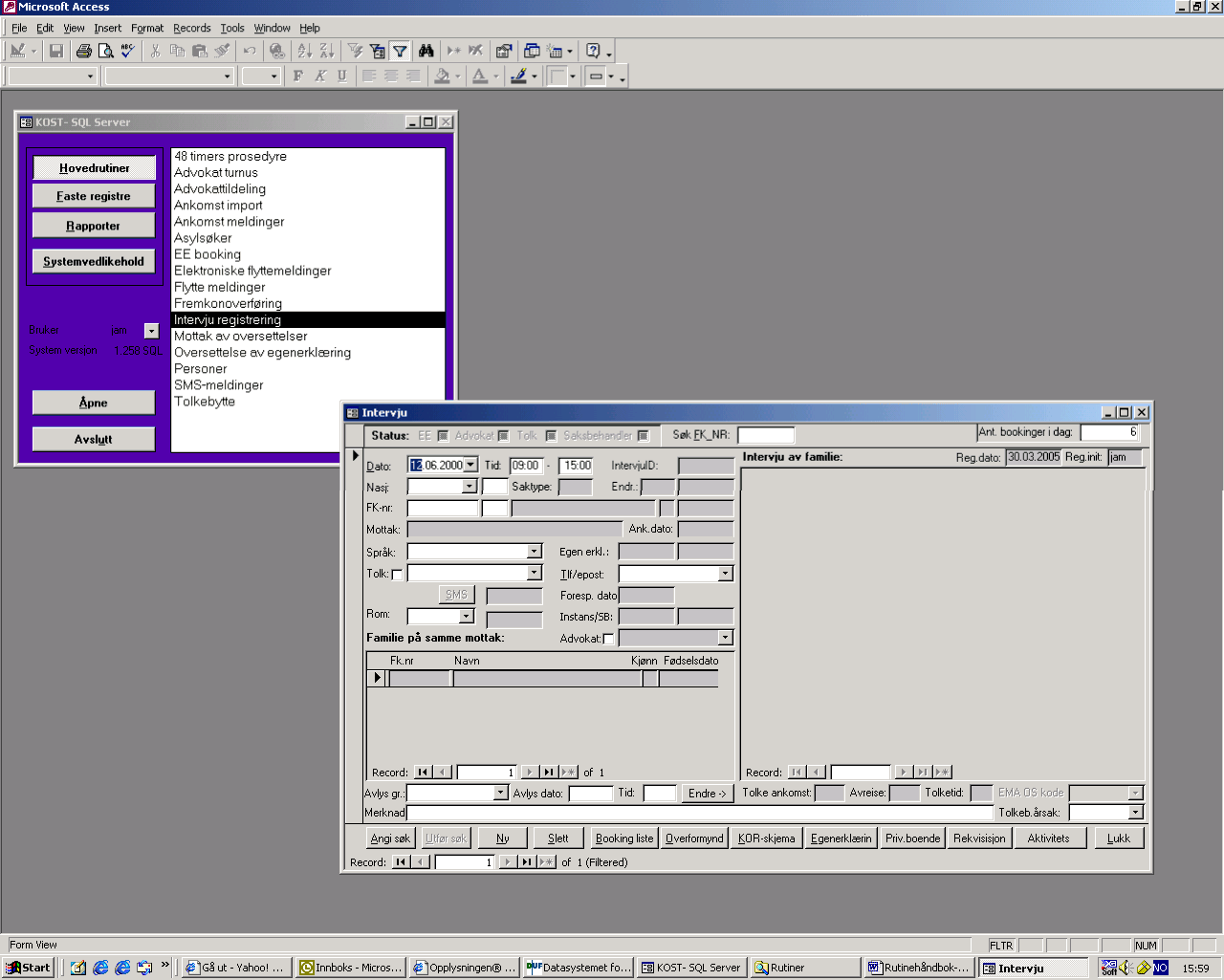
Task: Click the Filter By Selection icon
Action: (355, 51)
